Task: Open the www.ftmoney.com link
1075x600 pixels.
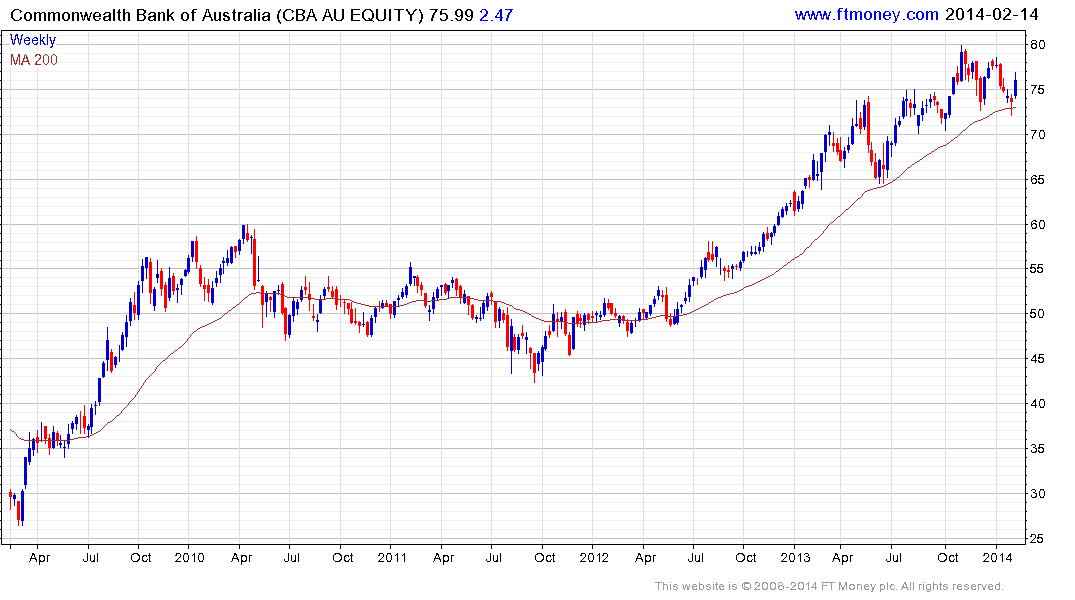Action: (x=867, y=14)
